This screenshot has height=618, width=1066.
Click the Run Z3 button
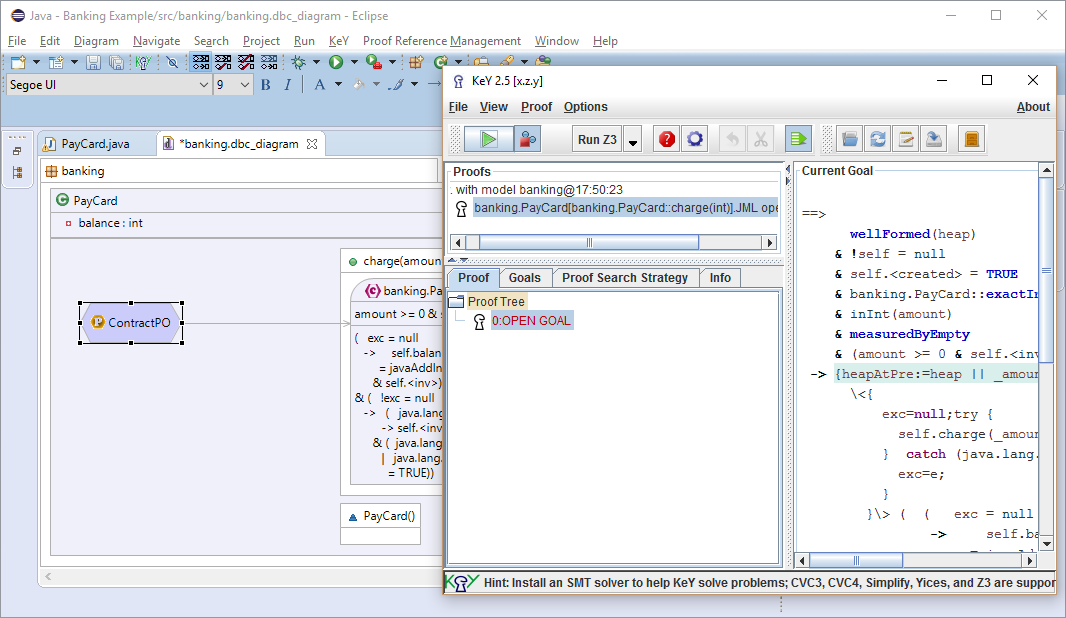point(597,139)
